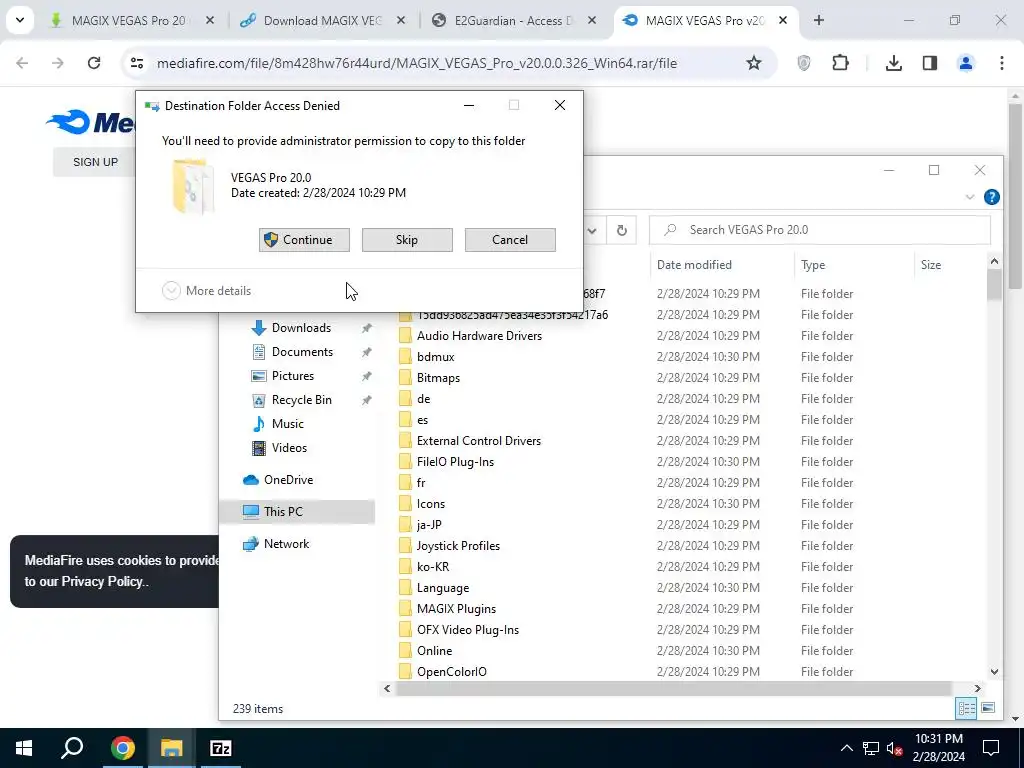Click 7-Zip icon in the taskbar

tap(221, 748)
